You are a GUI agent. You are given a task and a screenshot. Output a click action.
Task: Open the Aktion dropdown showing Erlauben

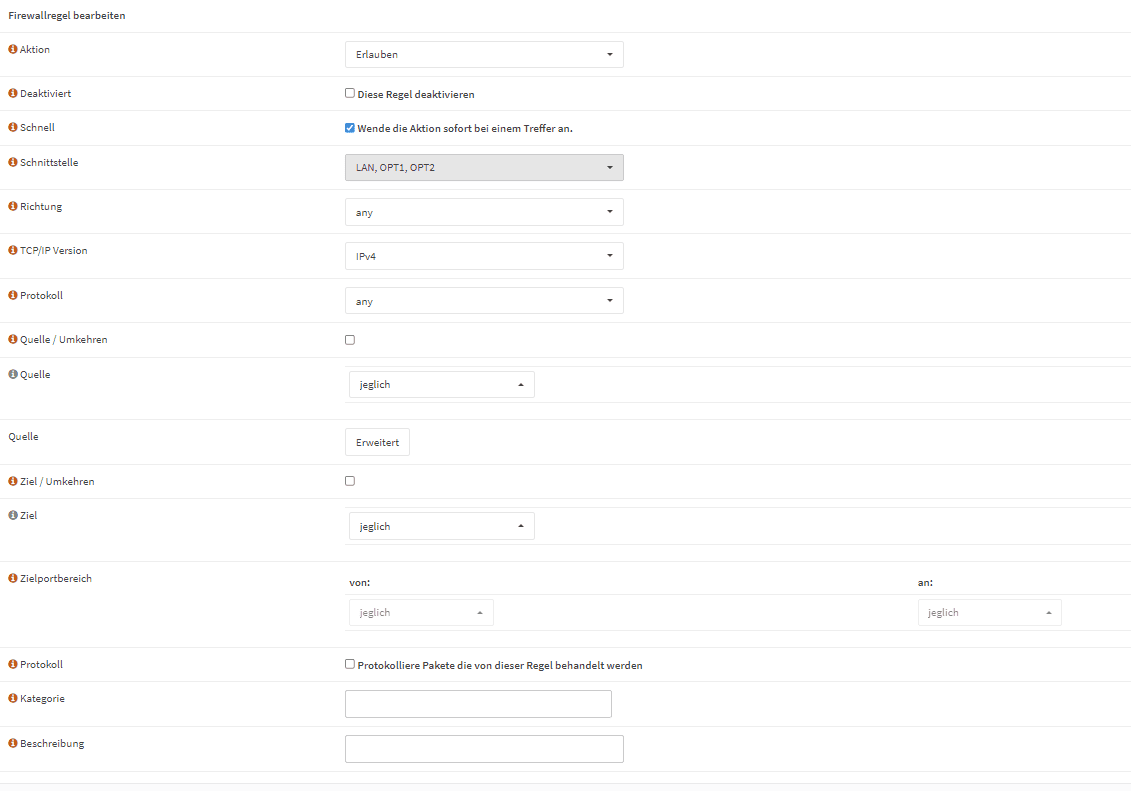click(x=484, y=54)
